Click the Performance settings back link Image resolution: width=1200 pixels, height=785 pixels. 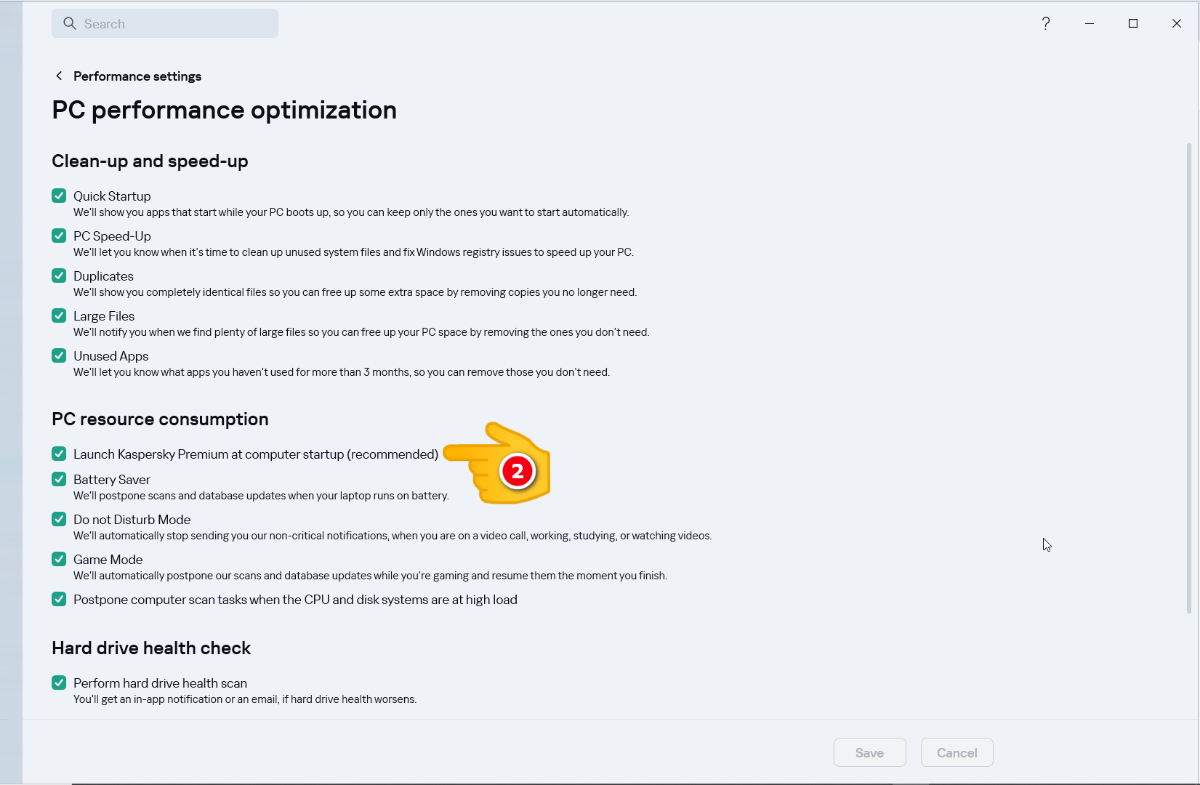click(137, 76)
